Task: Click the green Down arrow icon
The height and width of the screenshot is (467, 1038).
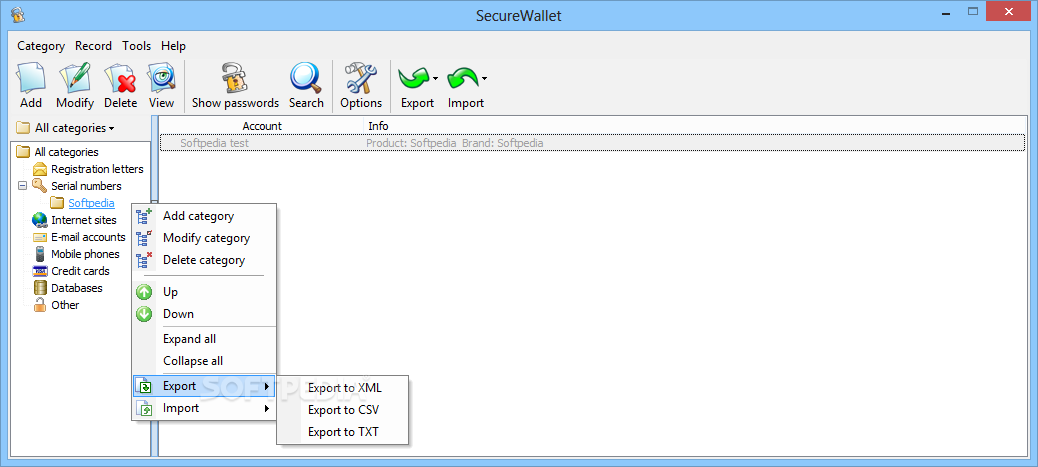Action: (x=144, y=314)
